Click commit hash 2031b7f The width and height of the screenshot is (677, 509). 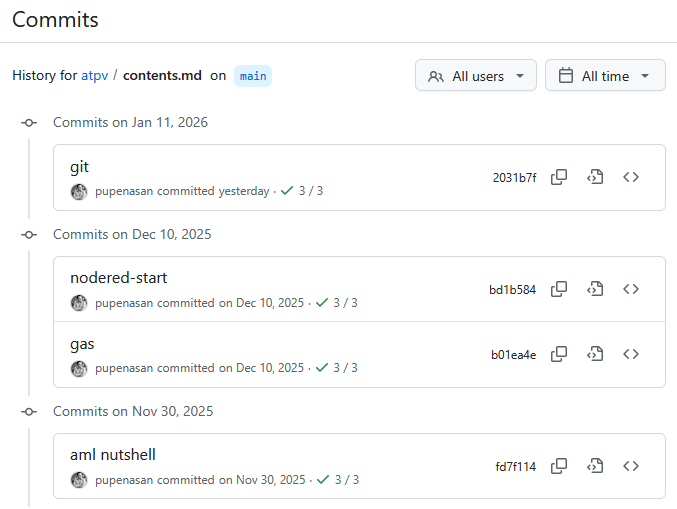514,178
